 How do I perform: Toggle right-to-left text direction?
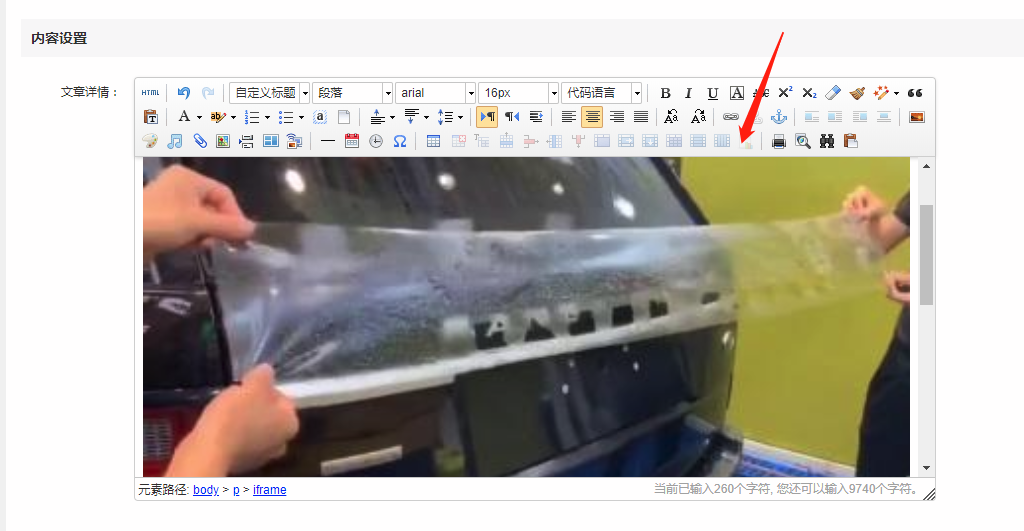point(512,117)
